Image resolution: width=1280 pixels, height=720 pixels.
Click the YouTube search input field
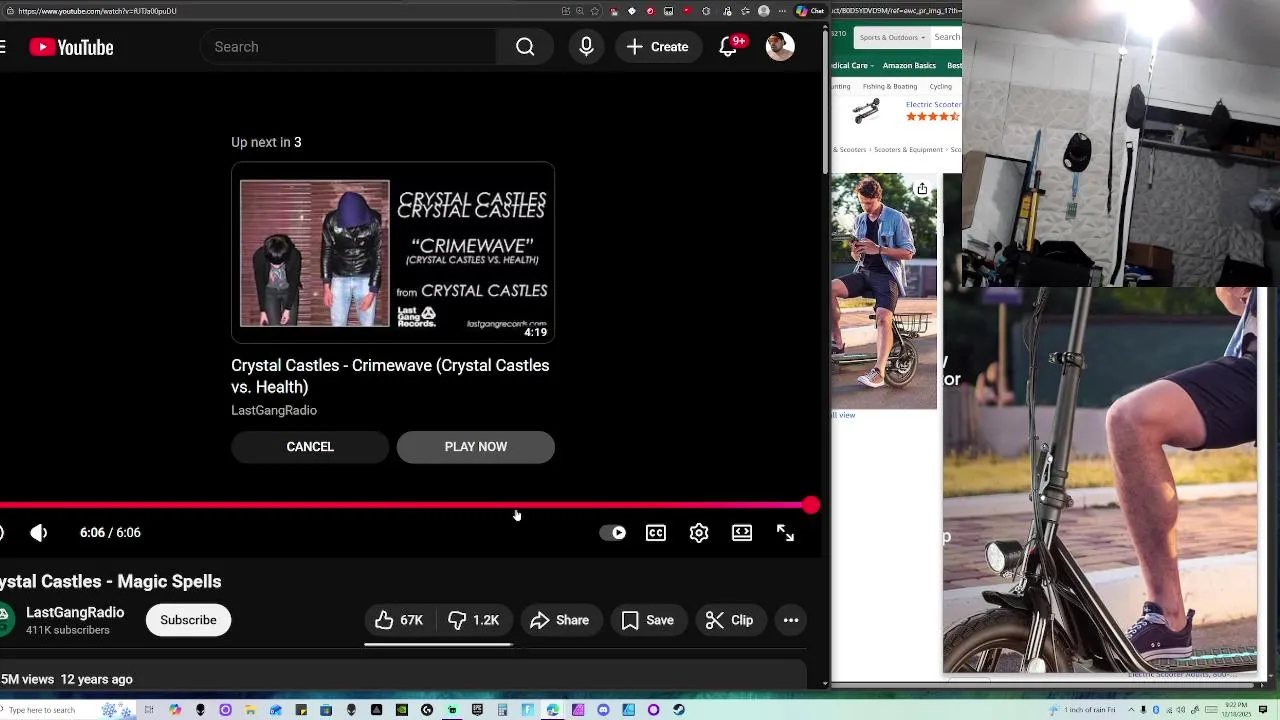(x=348, y=47)
